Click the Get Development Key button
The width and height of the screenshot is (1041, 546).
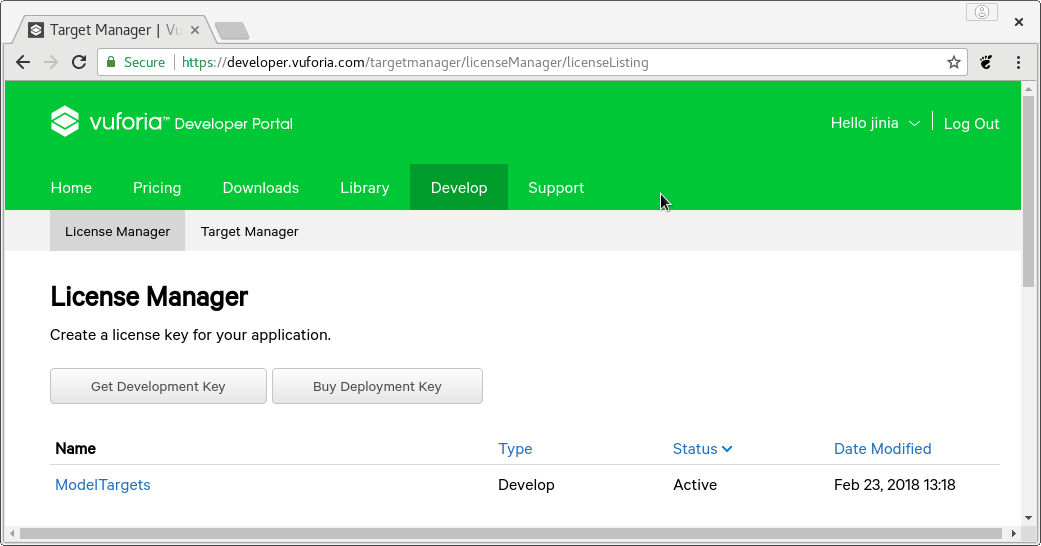158,386
